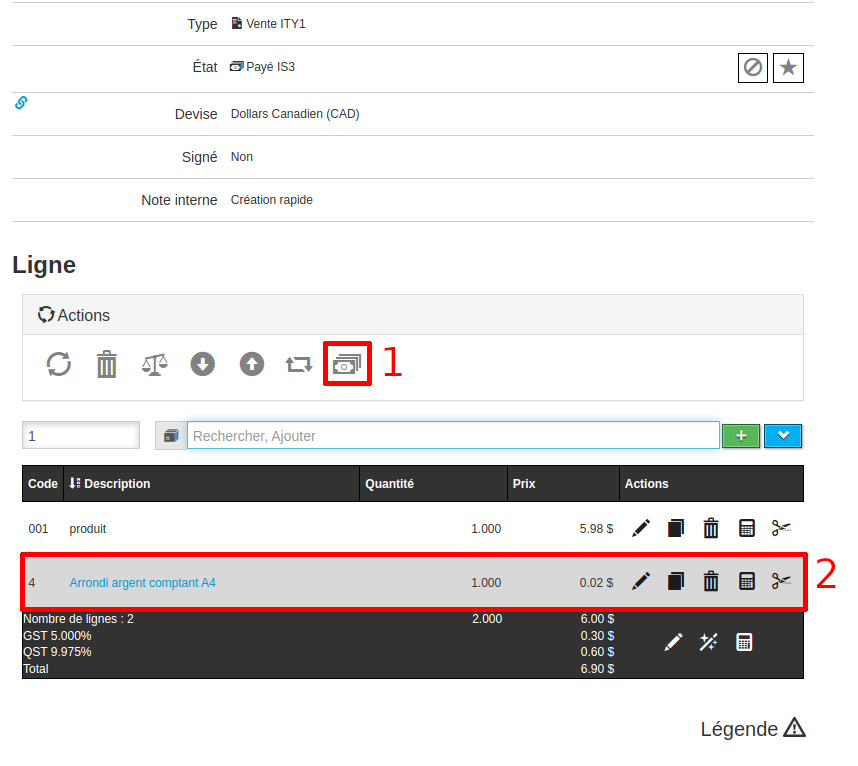Click the green plus add button
This screenshot has height=766, width=858.
click(x=741, y=436)
